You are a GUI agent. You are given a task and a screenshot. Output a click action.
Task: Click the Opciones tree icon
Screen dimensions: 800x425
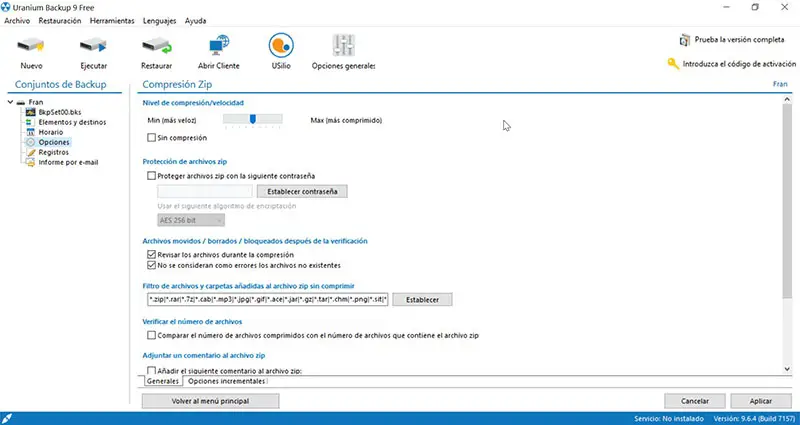[x=30, y=142]
